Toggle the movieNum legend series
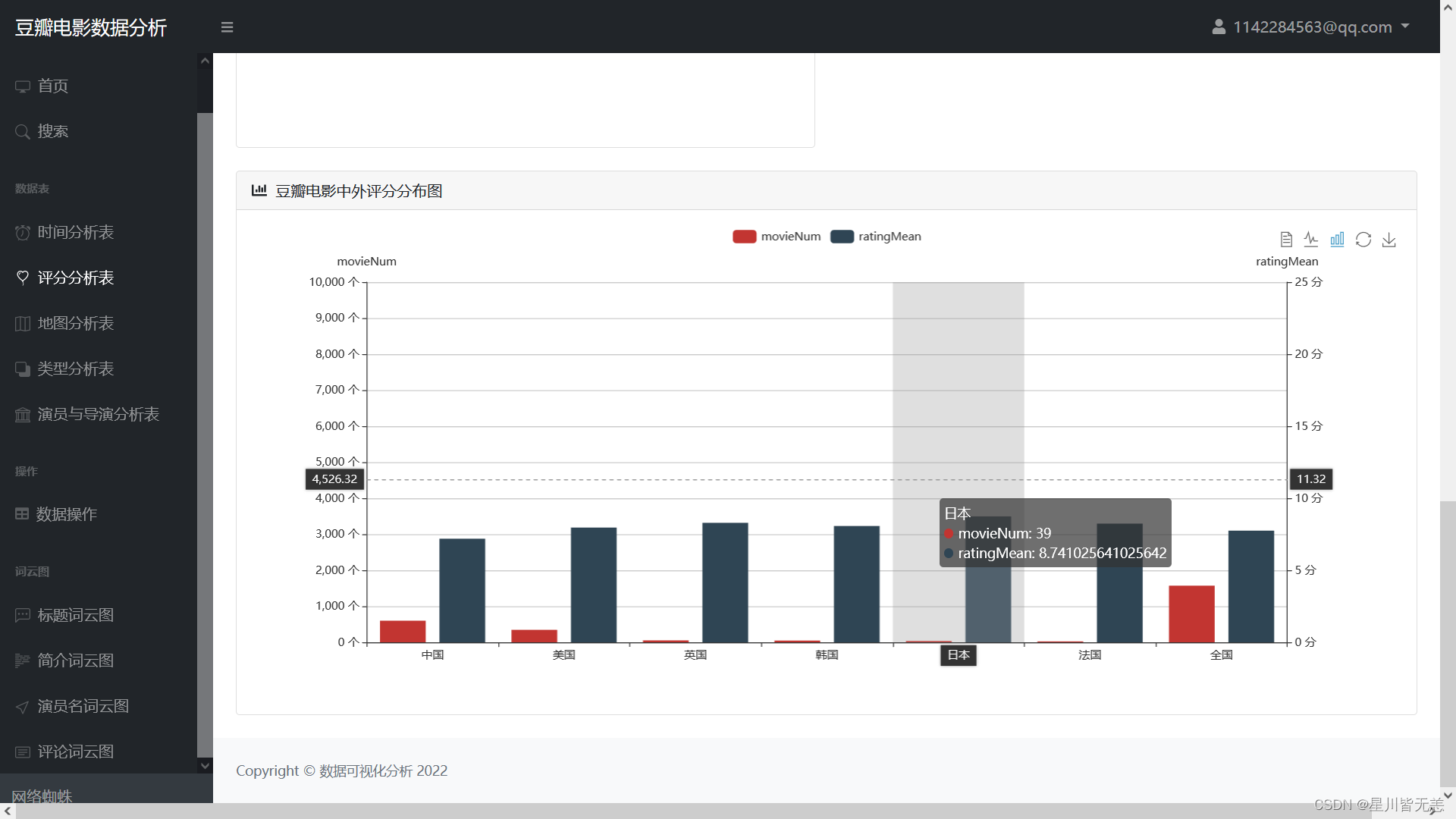 click(777, 237)
